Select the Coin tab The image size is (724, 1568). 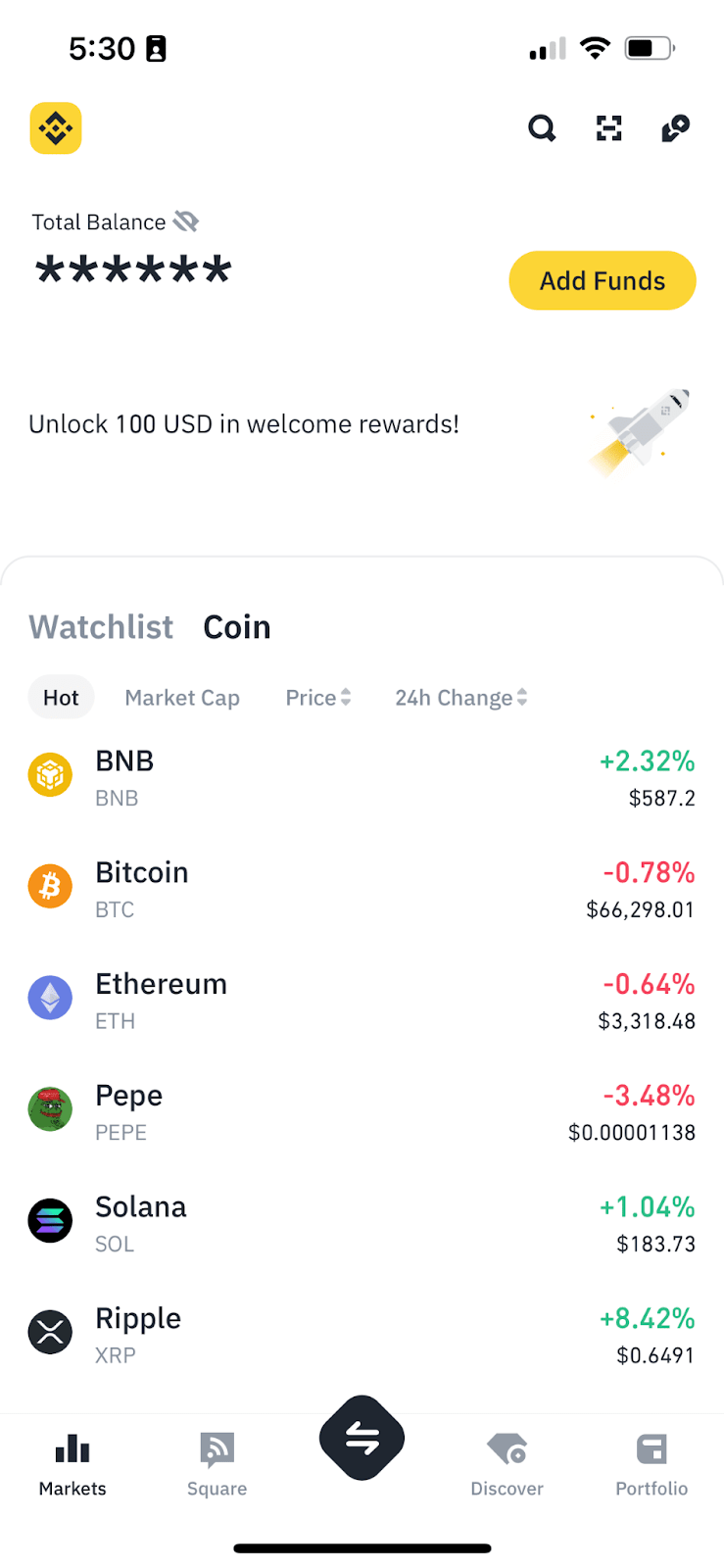[237, 627]
